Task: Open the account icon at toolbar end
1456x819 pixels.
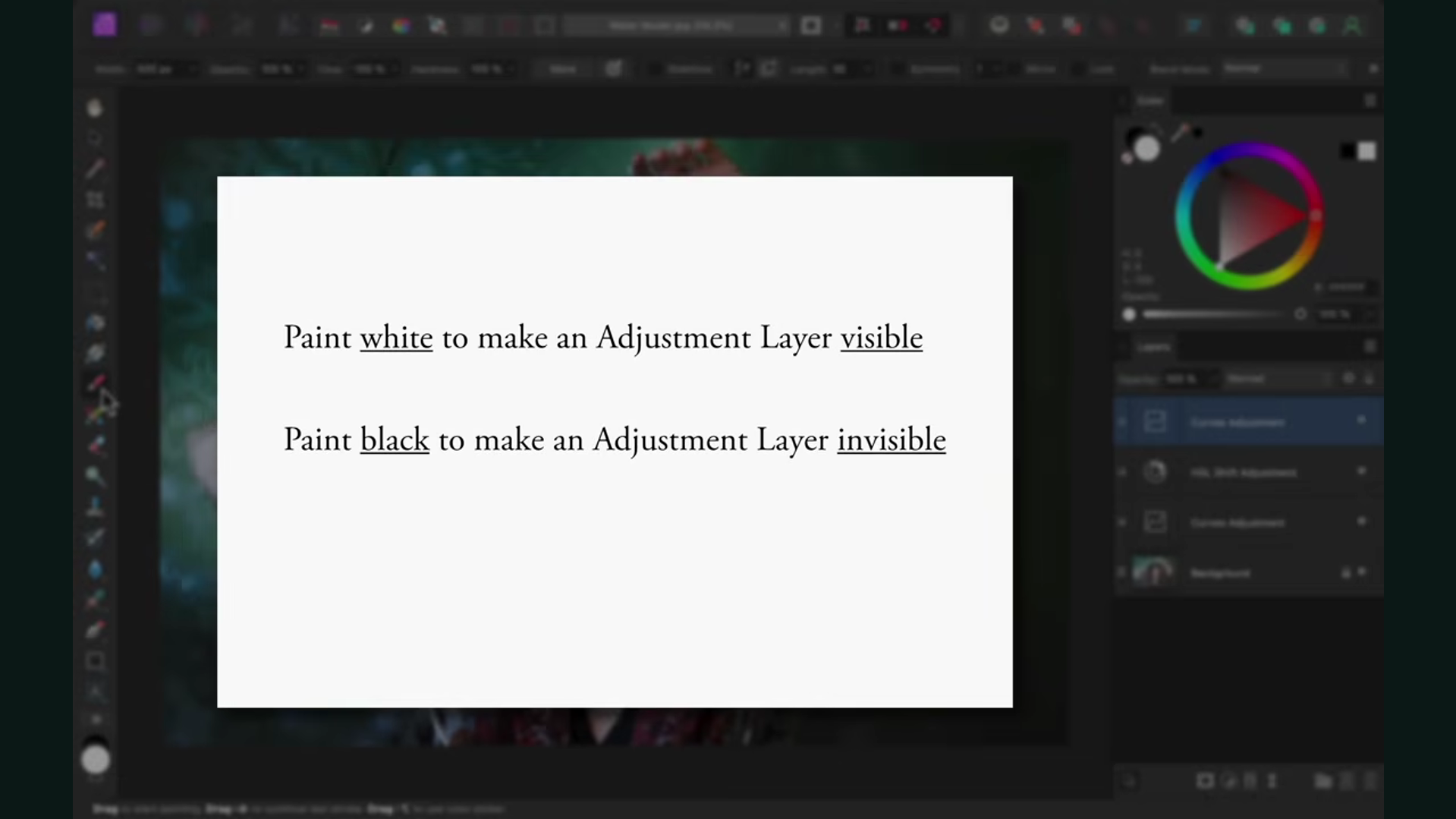Action: [x=1352, y=26]
